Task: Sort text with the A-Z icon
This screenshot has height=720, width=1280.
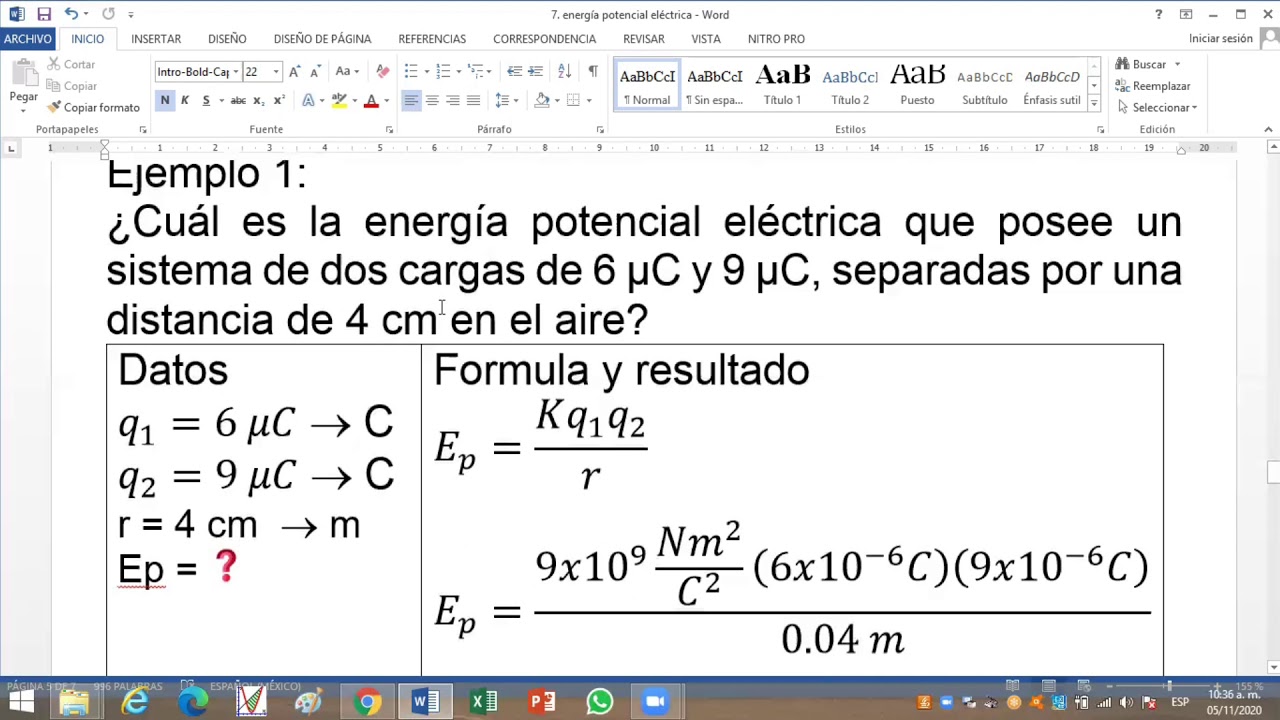Action: (x=564, y=71)
